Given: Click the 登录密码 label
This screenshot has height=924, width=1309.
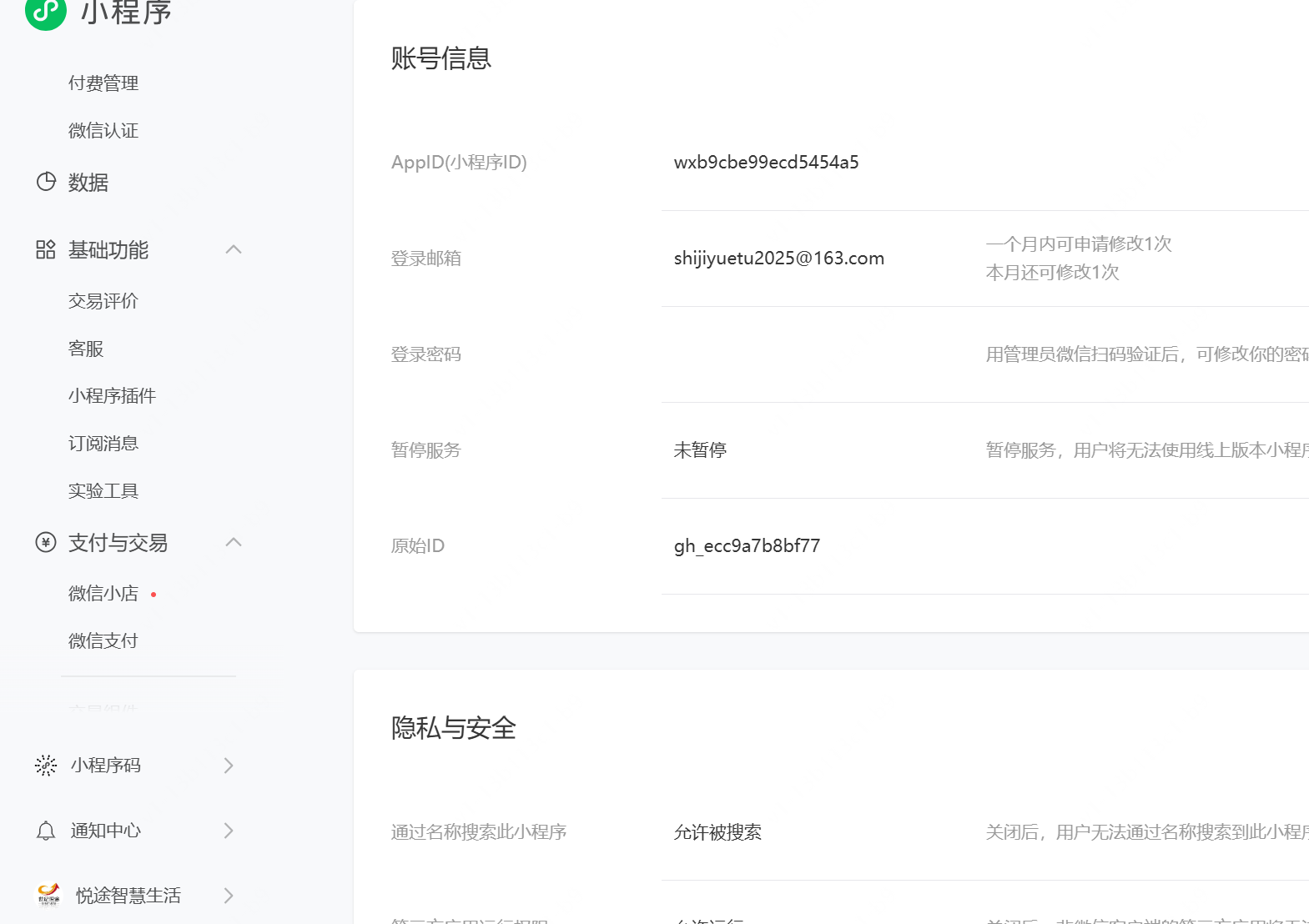Looking at the screenshot, I should pos(426,354).
